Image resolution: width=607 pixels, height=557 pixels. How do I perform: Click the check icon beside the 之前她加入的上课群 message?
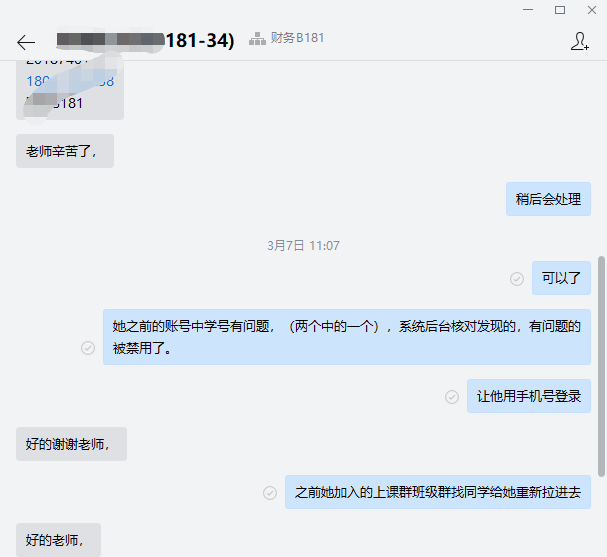coord(270,493)
